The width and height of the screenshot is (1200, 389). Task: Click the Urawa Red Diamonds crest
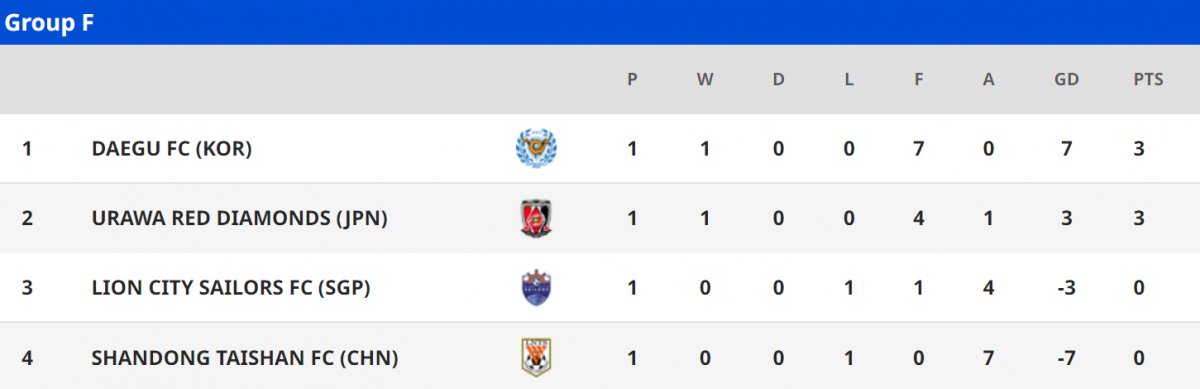(537, 218)
